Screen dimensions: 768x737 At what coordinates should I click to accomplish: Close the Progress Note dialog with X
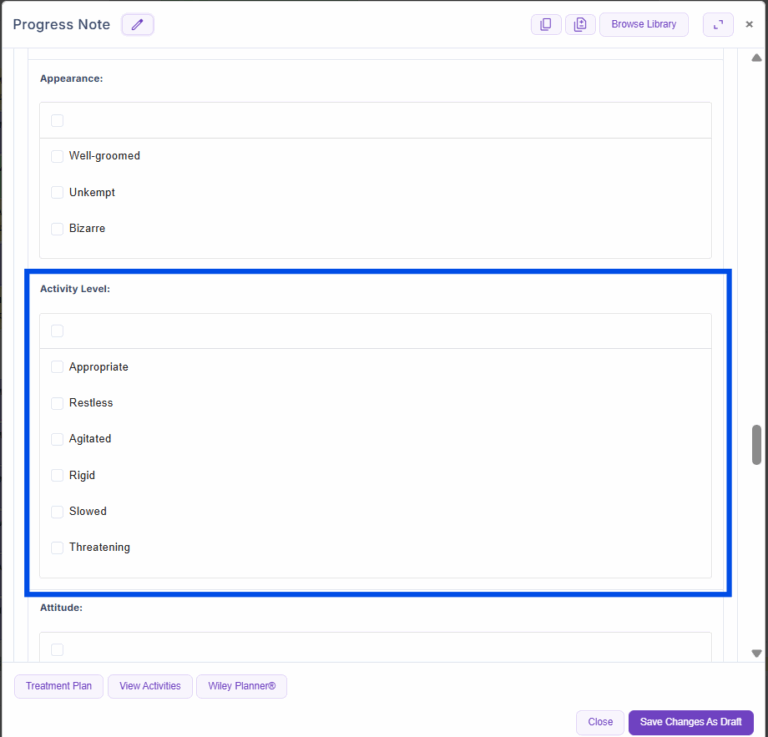749,25
